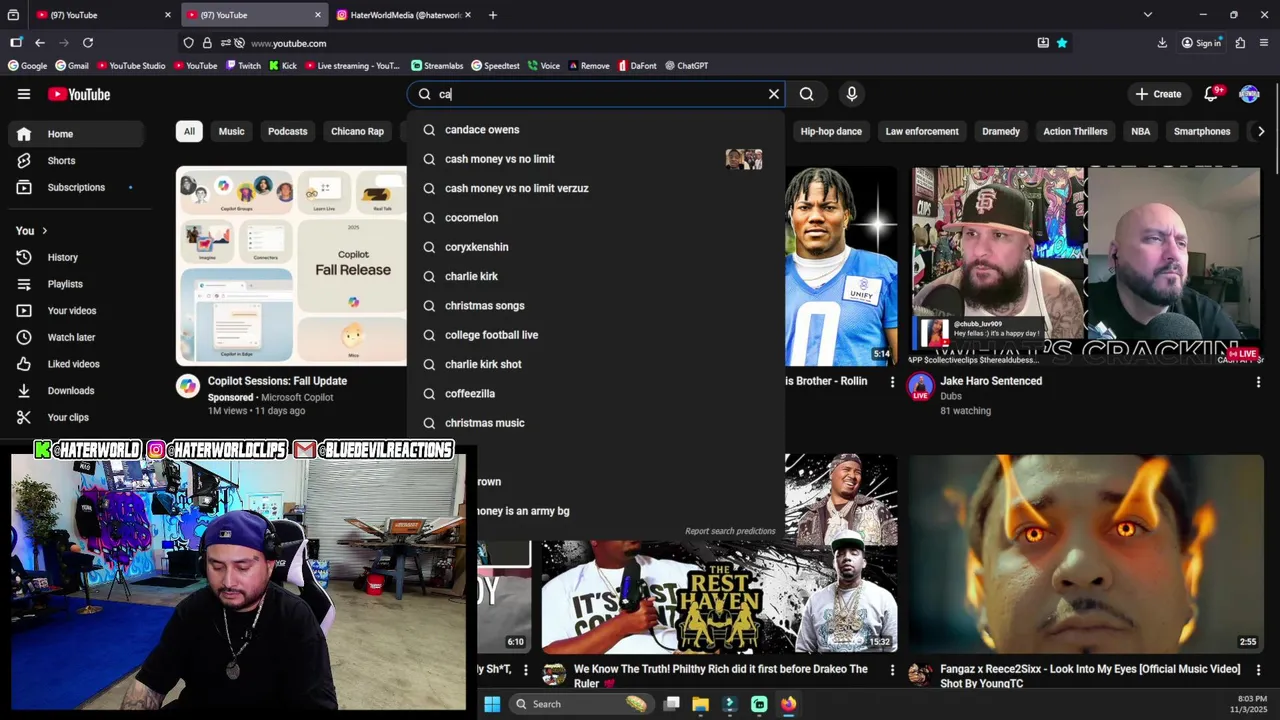Click the Report search predictions link
1280x720 pixels.
730,531
